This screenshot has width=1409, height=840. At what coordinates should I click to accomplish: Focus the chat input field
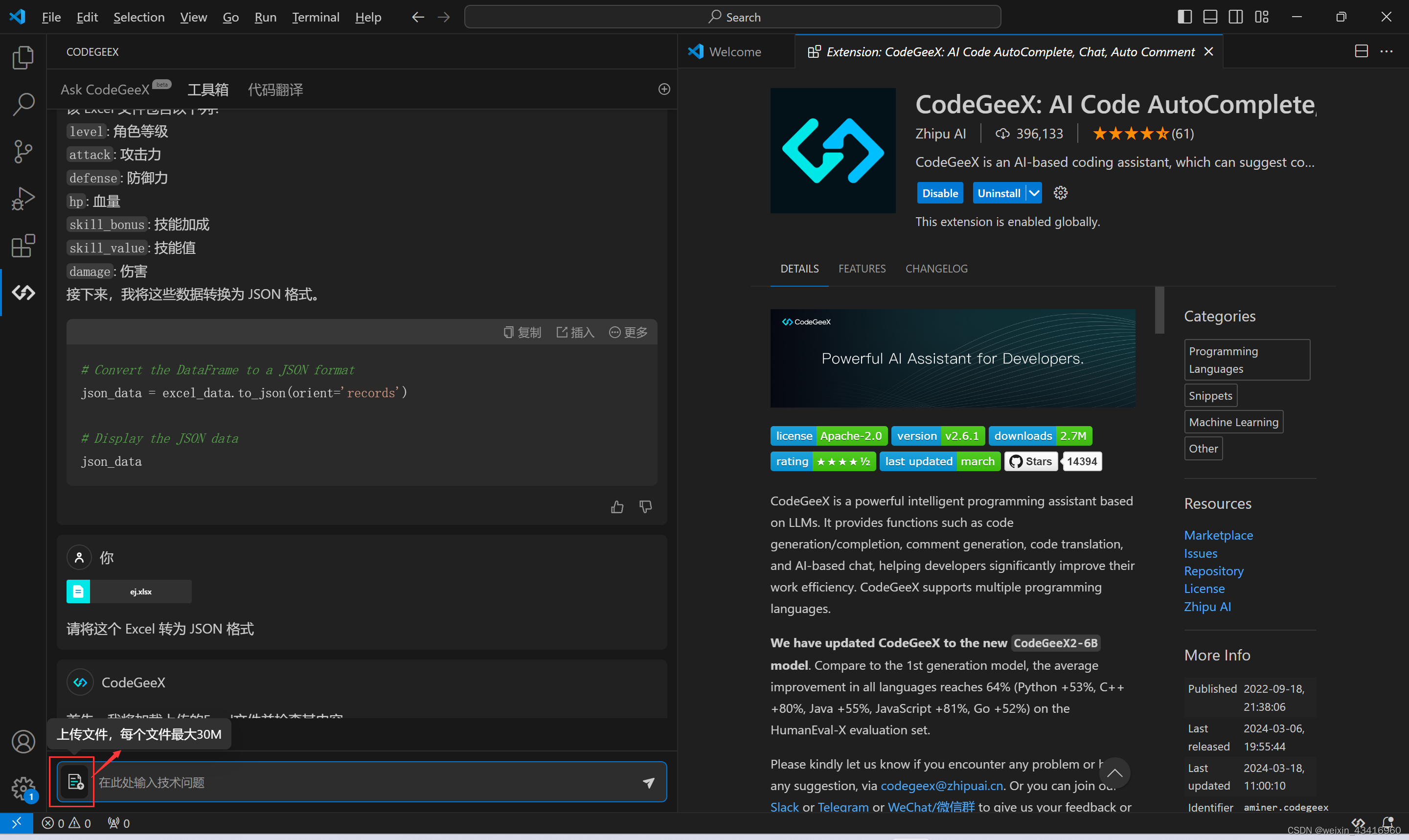tap(362, 782)
